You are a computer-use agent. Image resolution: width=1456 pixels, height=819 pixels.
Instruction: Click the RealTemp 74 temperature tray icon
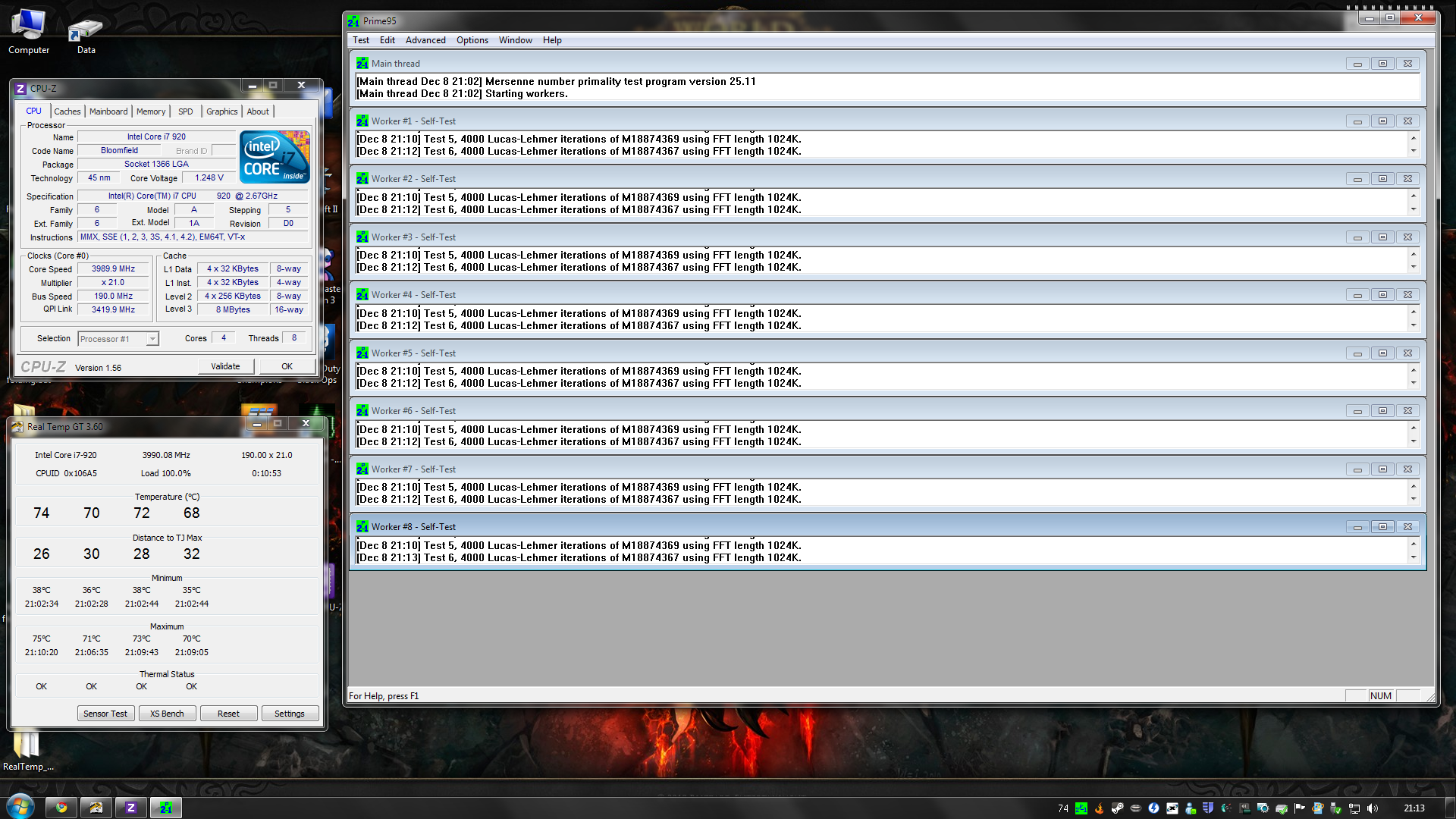(x=1063, y=808)
